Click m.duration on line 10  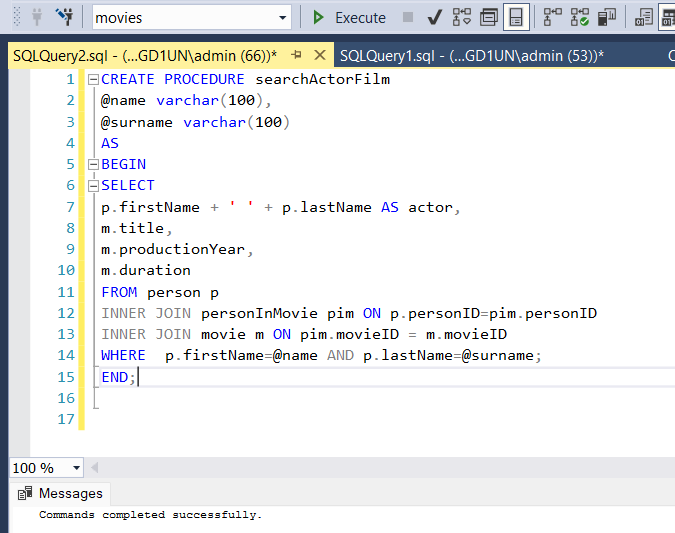146,270
